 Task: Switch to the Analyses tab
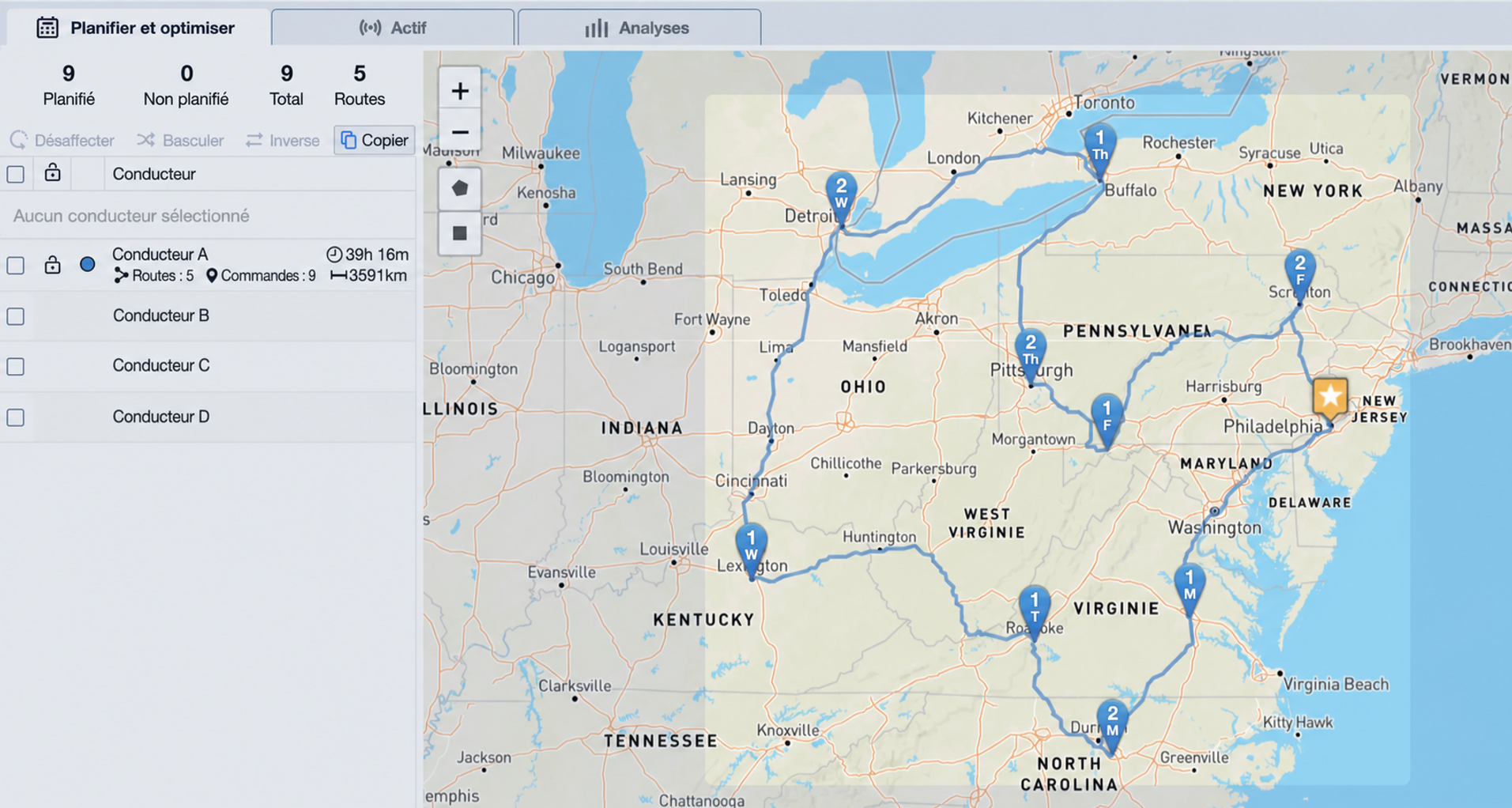[x=639, y=28]
